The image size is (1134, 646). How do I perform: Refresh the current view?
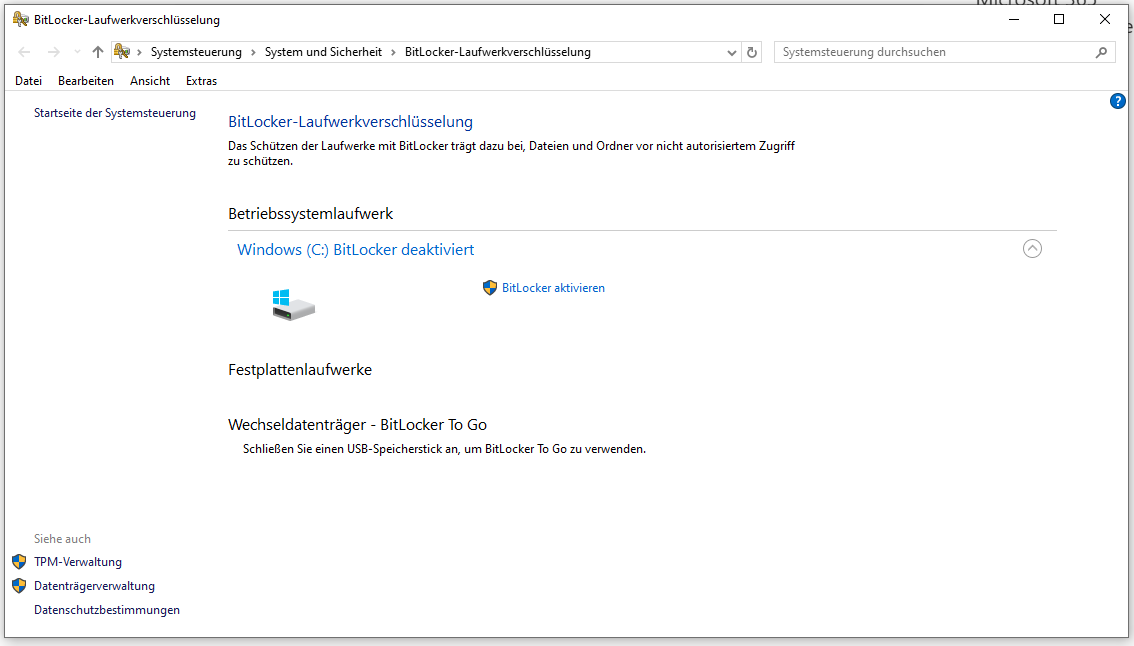click(x=751, y=52)
